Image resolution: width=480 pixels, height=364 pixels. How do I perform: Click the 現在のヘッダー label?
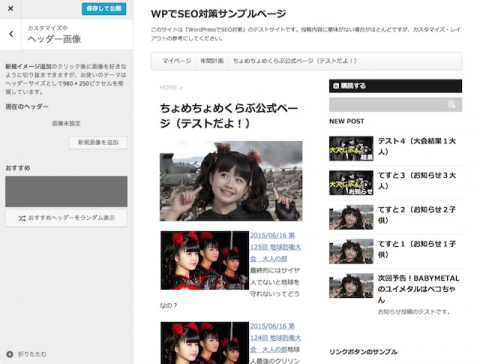point(27,107)
